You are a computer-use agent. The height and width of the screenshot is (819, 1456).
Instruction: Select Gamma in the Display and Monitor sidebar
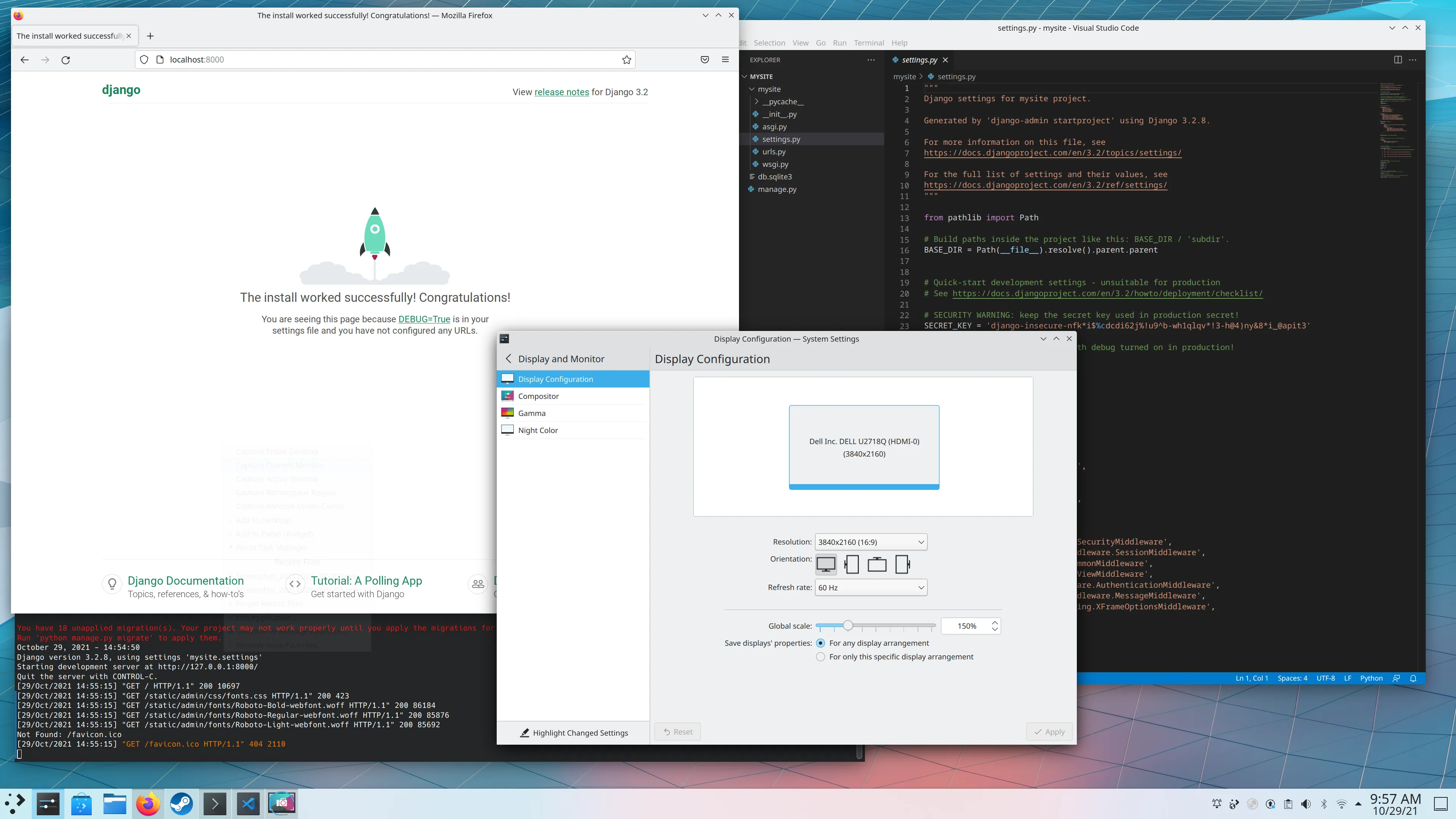531,413
